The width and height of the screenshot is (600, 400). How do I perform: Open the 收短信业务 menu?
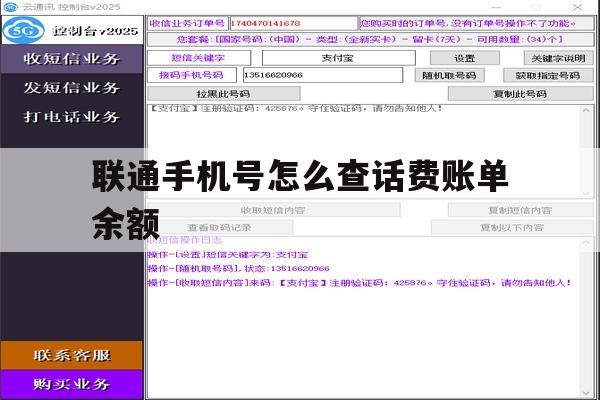tap(72, 59)
